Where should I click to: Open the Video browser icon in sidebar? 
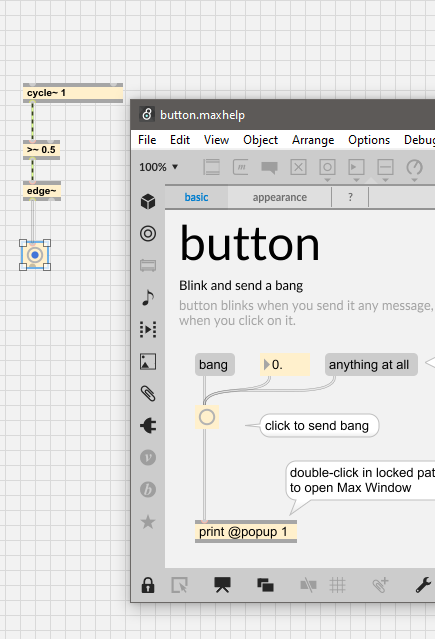(x=148, y=329)
